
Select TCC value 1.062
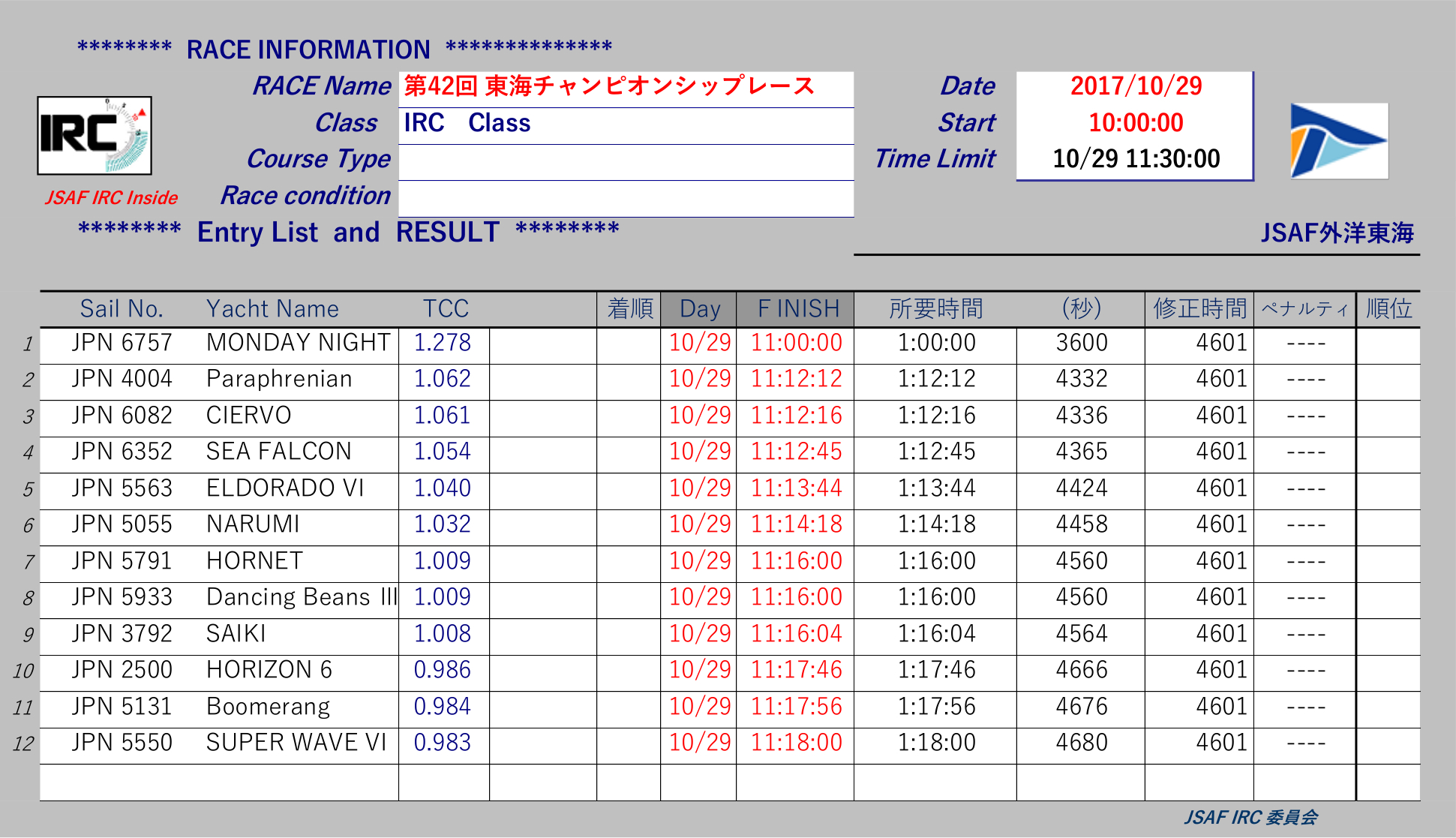click(x=443, y=380)
